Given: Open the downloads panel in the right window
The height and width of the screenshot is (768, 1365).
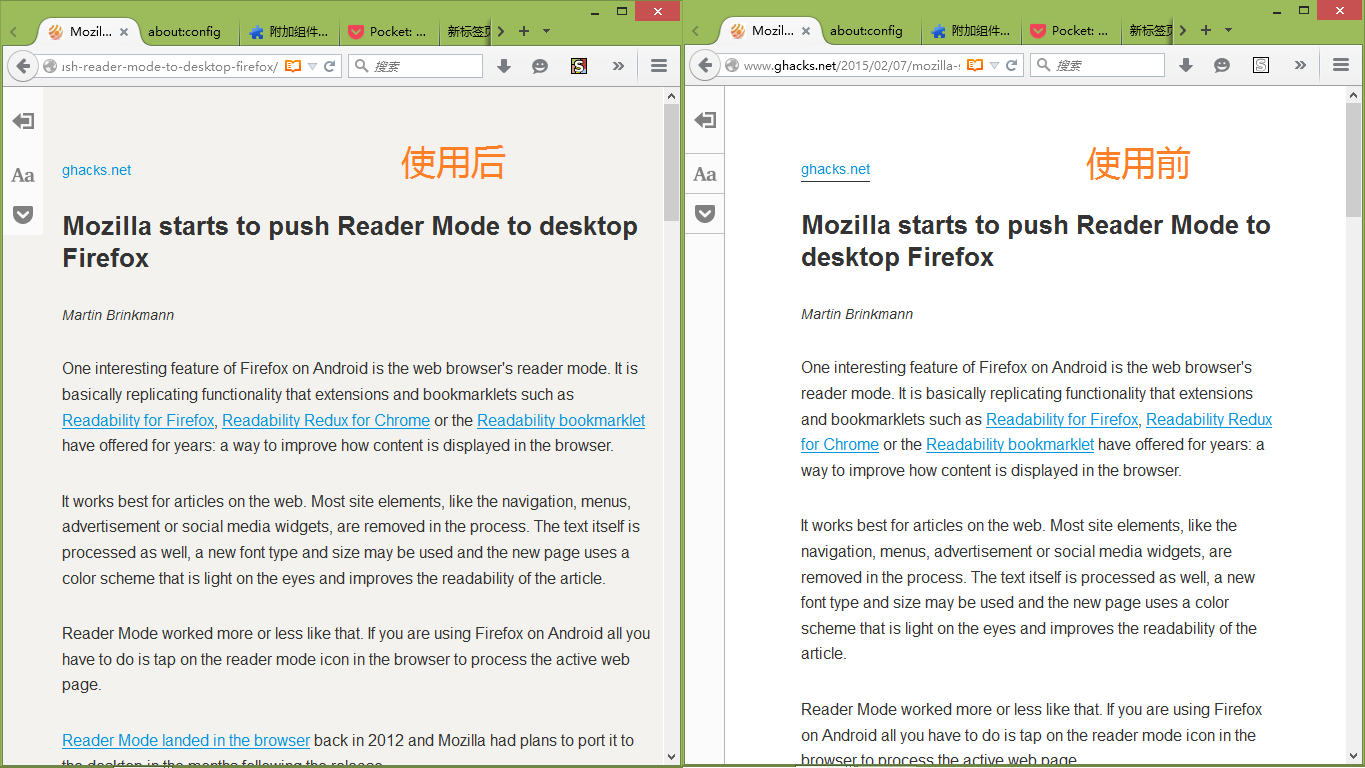Looking at the screenshot, I should click(1186, 66).
